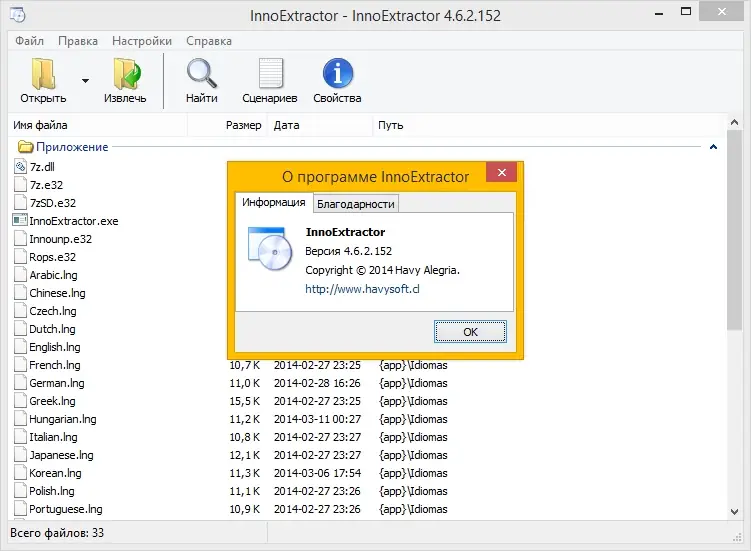Maximize the InnoExtractor window

coord(686,11)
